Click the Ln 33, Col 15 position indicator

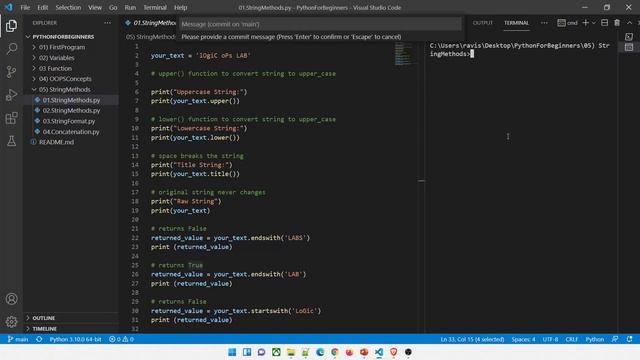(x=472, y=339)
